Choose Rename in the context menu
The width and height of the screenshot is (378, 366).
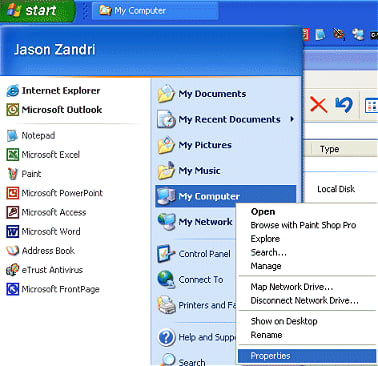click(266, 335)
